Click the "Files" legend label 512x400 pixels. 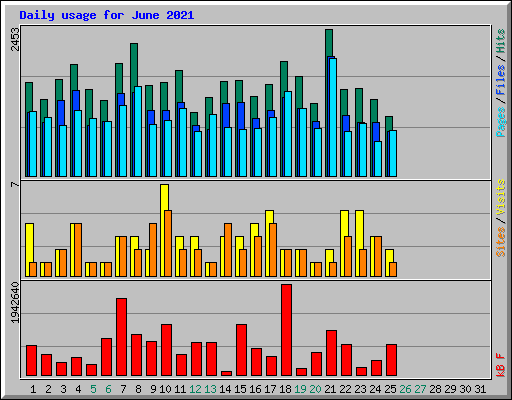[500, 80]
